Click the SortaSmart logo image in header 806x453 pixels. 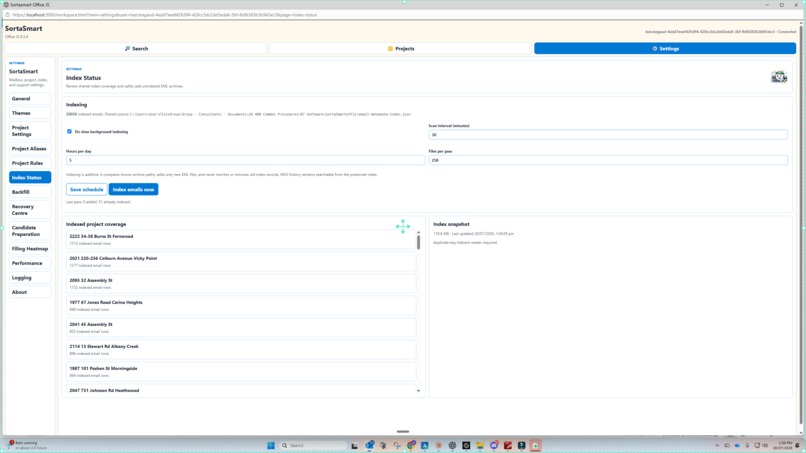[x=779, y=77]
